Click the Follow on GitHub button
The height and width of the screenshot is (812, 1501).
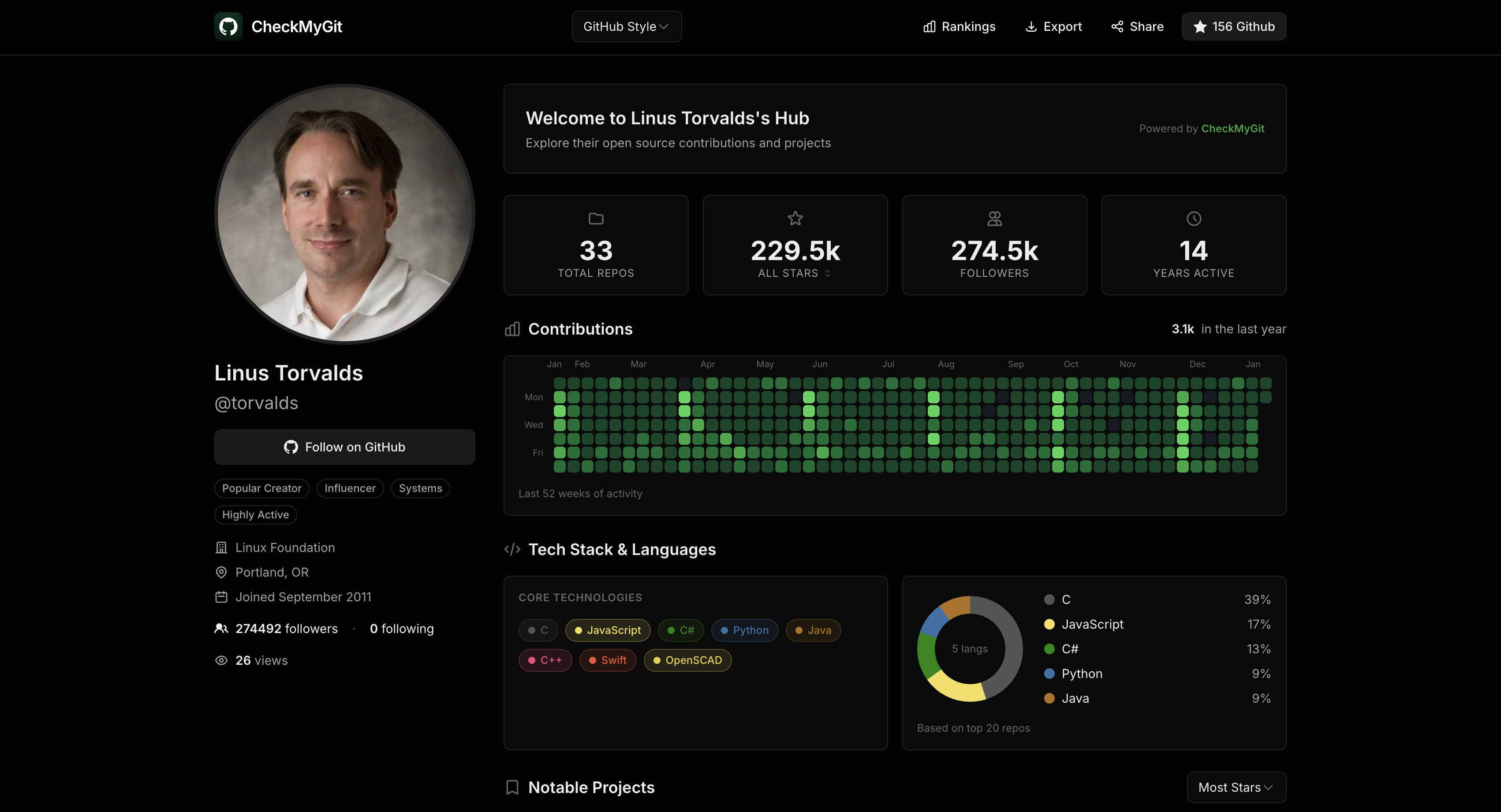pyautogui.click(x=344, y=446)
